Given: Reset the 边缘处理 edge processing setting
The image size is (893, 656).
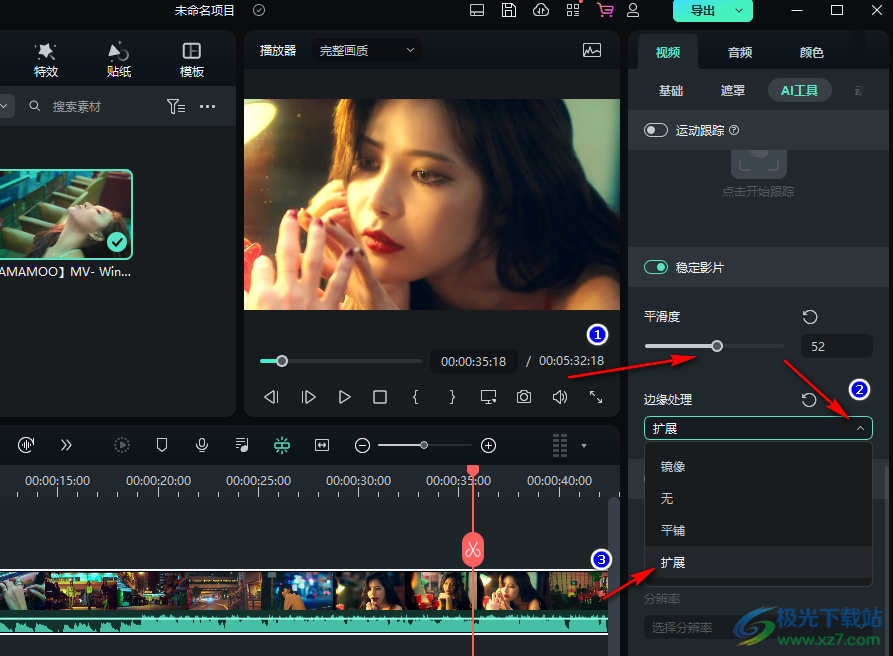Looking at the screenshot, I should pyautogui.click(x=809, y=400).
